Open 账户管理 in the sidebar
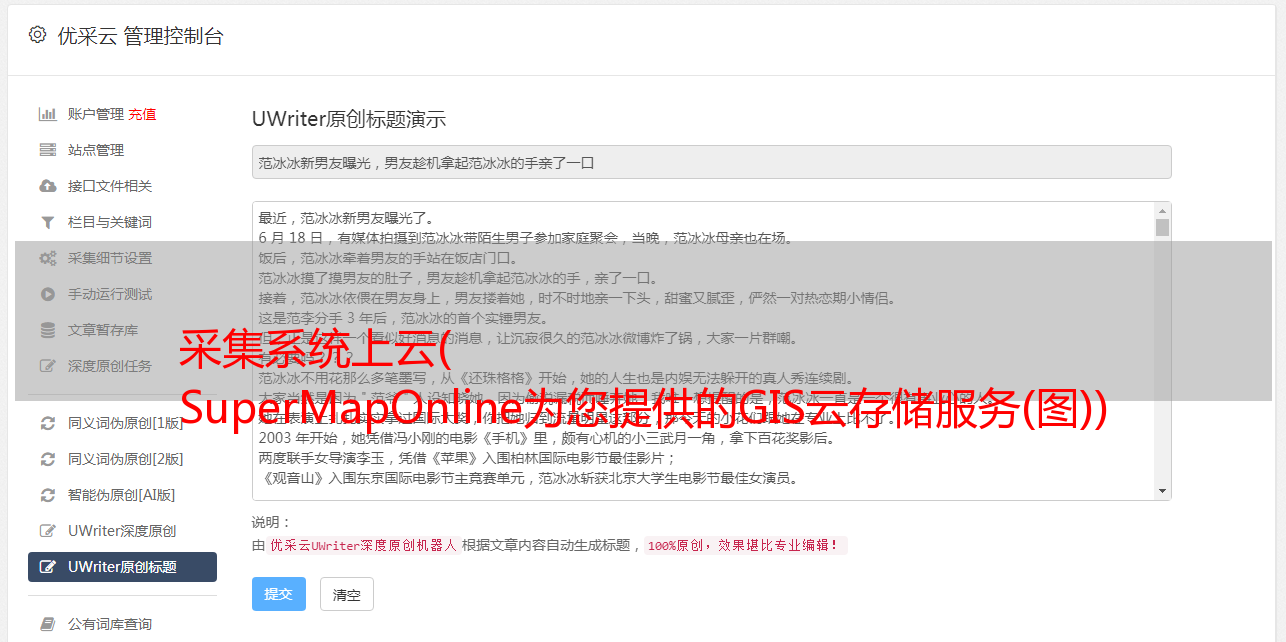Image resolution: width=1286 pixels, height=642 pixels. (x=96, y=114)
